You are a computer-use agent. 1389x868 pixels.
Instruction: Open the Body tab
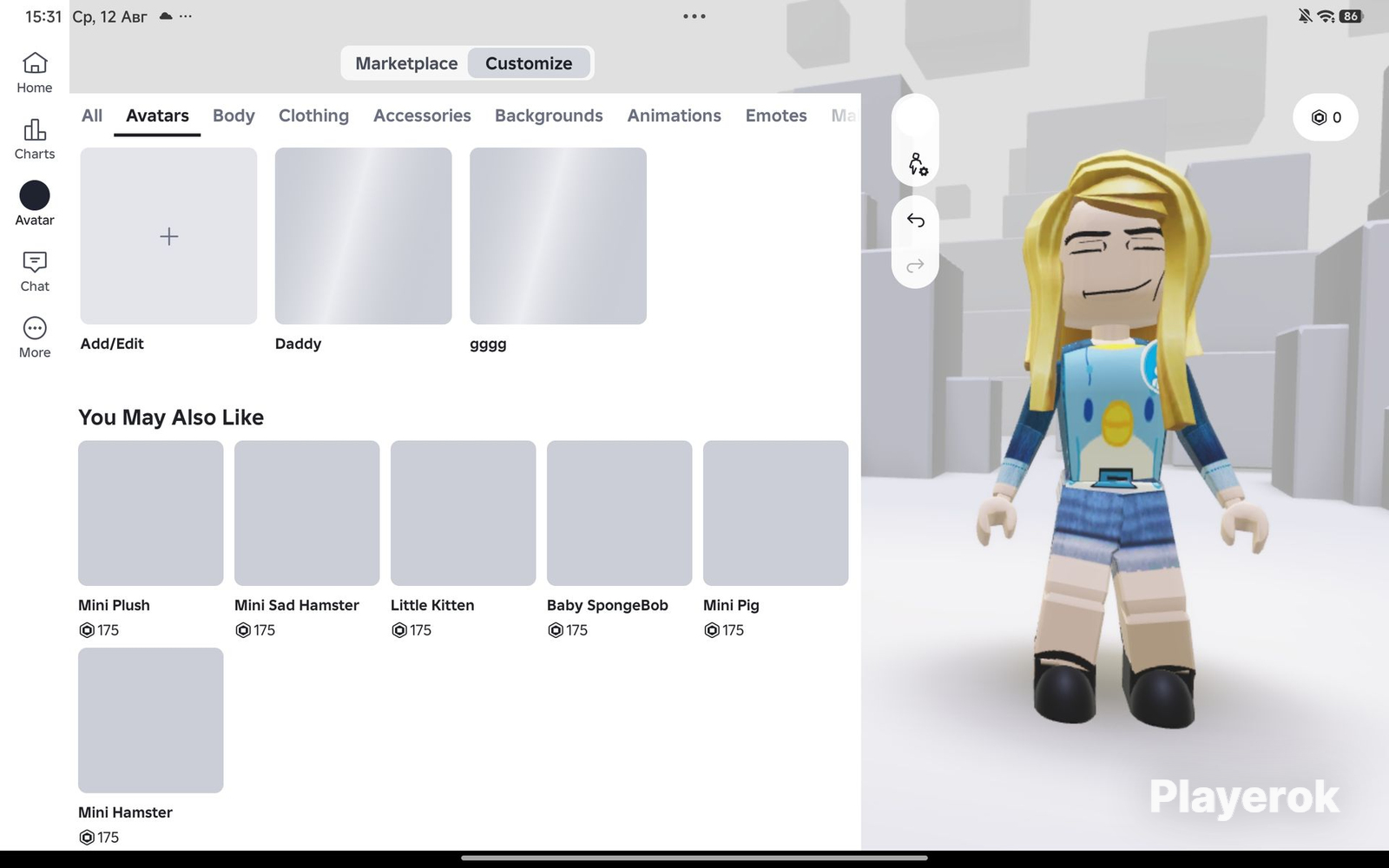click(x=234, y=115)
